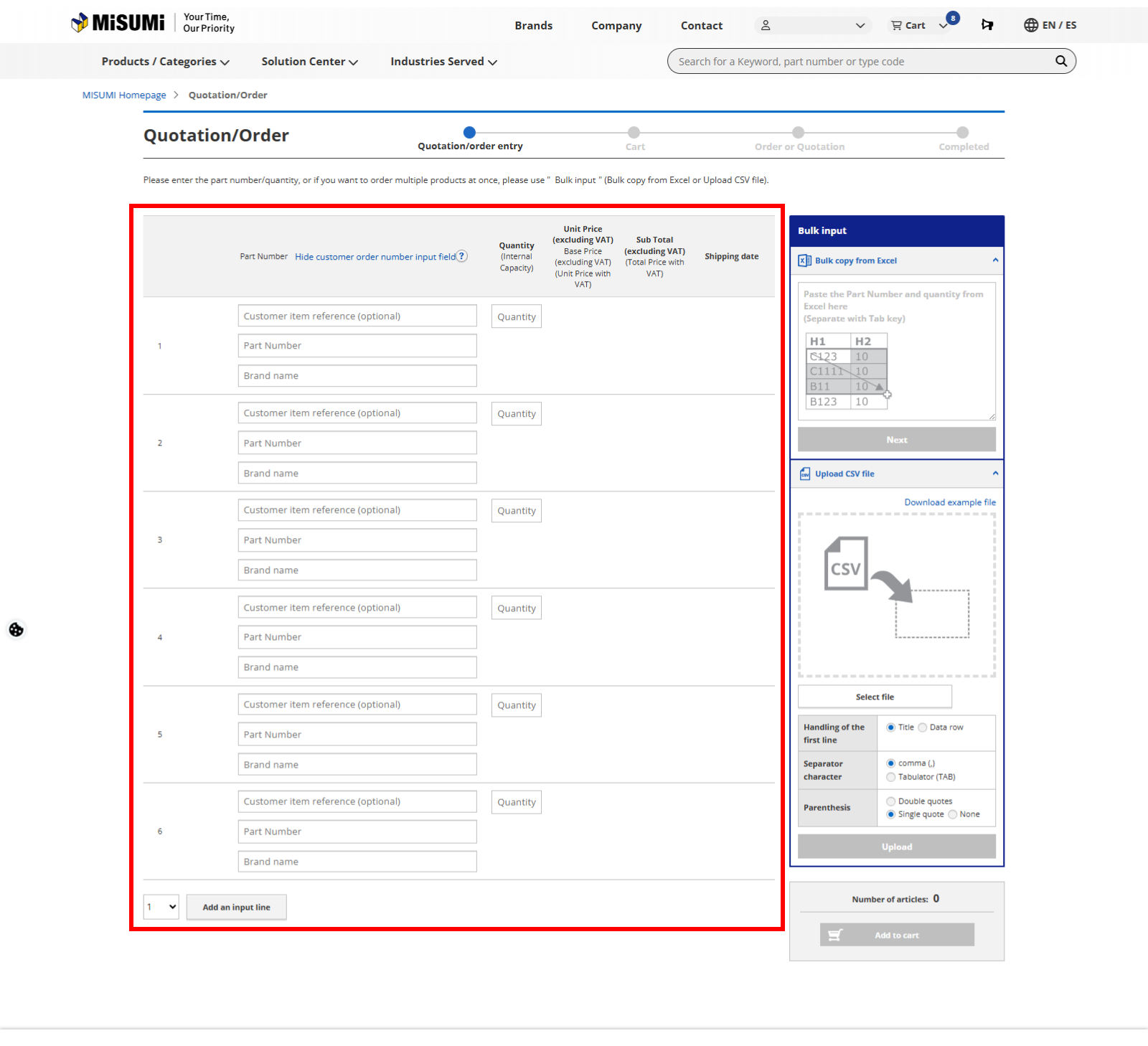Select the Data row radio button
Image resolution: width=1148 pixels, height=1046 pixels.
pyautogui.click(x=923, y=727)
